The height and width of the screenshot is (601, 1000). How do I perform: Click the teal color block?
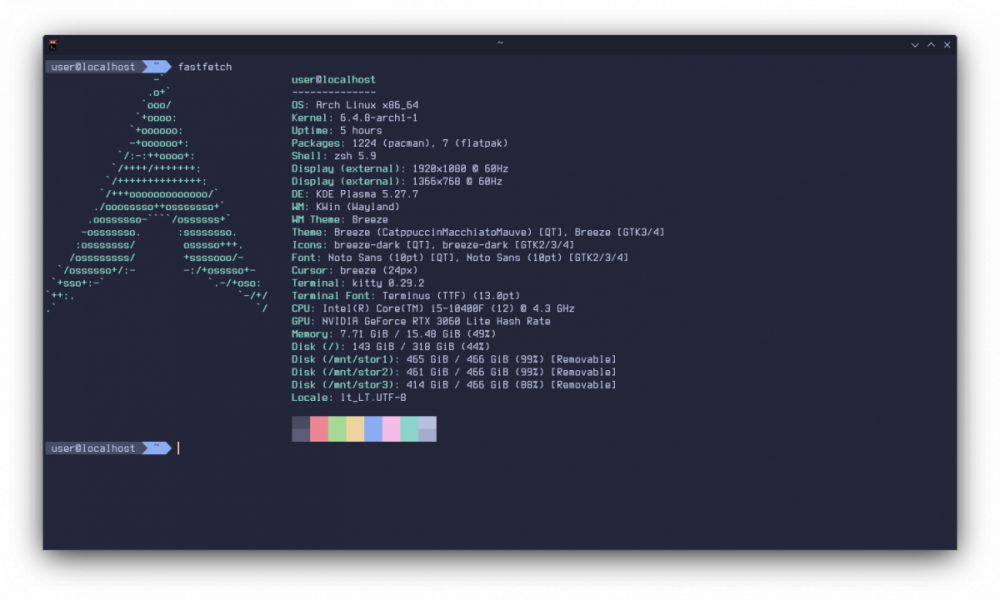(x=409, y=429)
